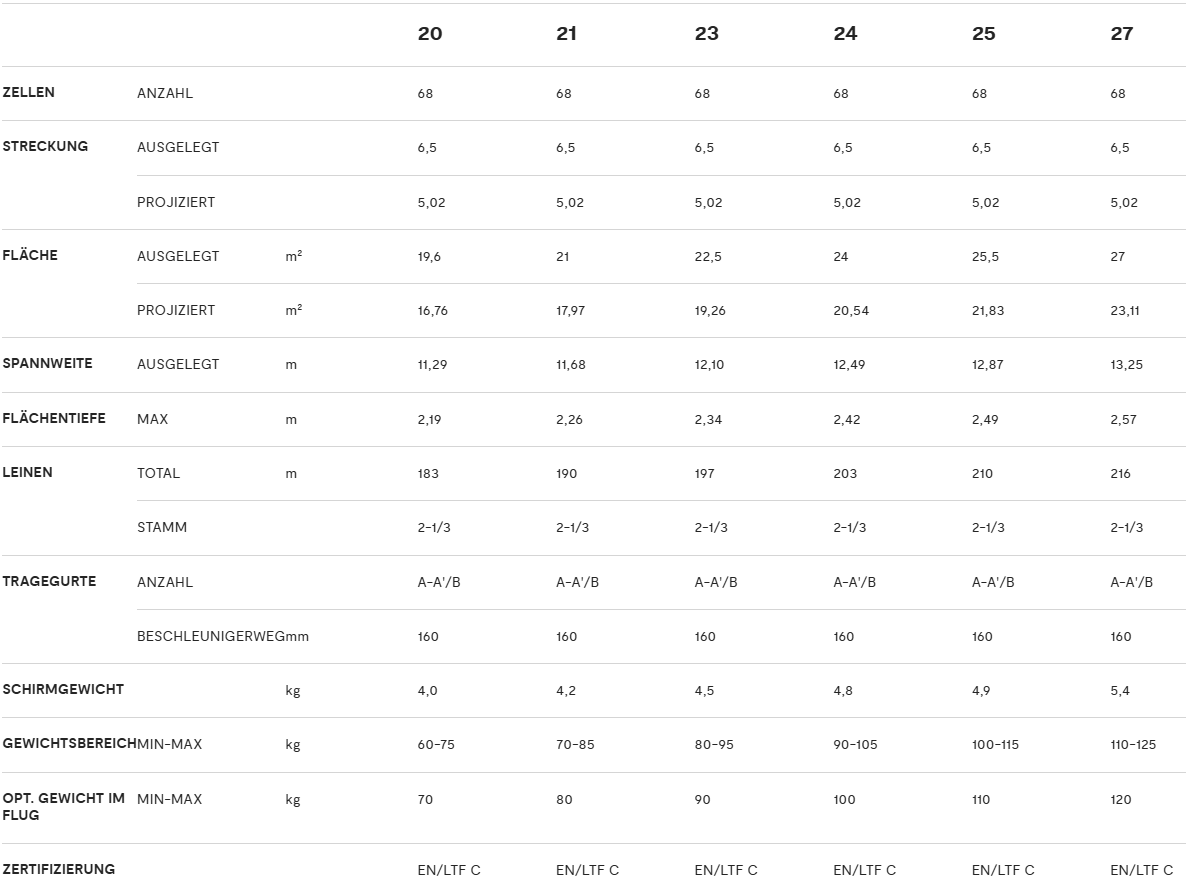The width and height of the screenshot is (1186, 895).
Task: Click the GEWICHTSBEREICH row label
Action: pos(69,744)
